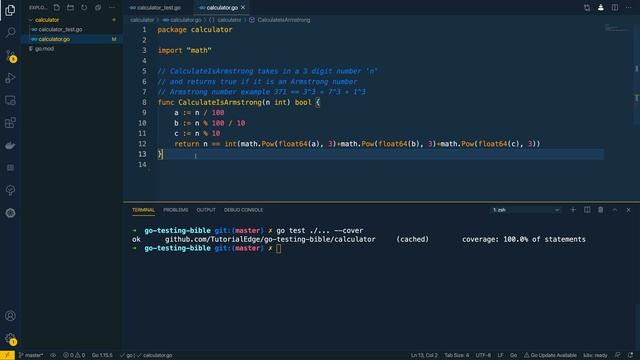Click Go 1.15.5 version in status bar

coord(102,355)
